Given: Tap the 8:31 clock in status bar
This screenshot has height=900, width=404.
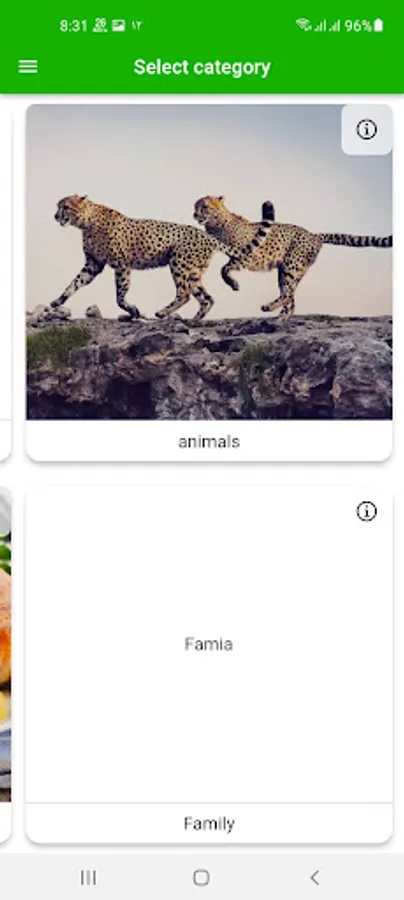Looking at the screenshot, I should (x=73, y=26).
